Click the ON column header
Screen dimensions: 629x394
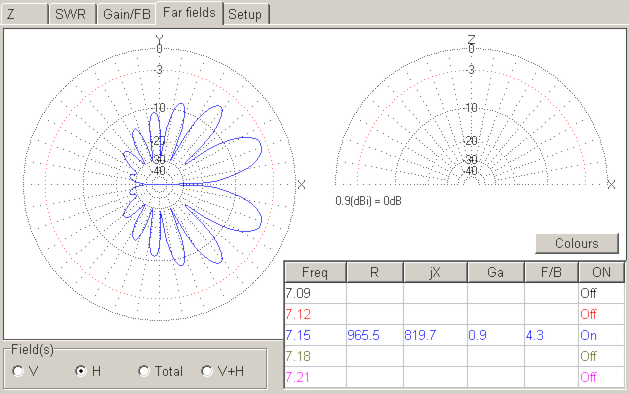tap(601, 272)
